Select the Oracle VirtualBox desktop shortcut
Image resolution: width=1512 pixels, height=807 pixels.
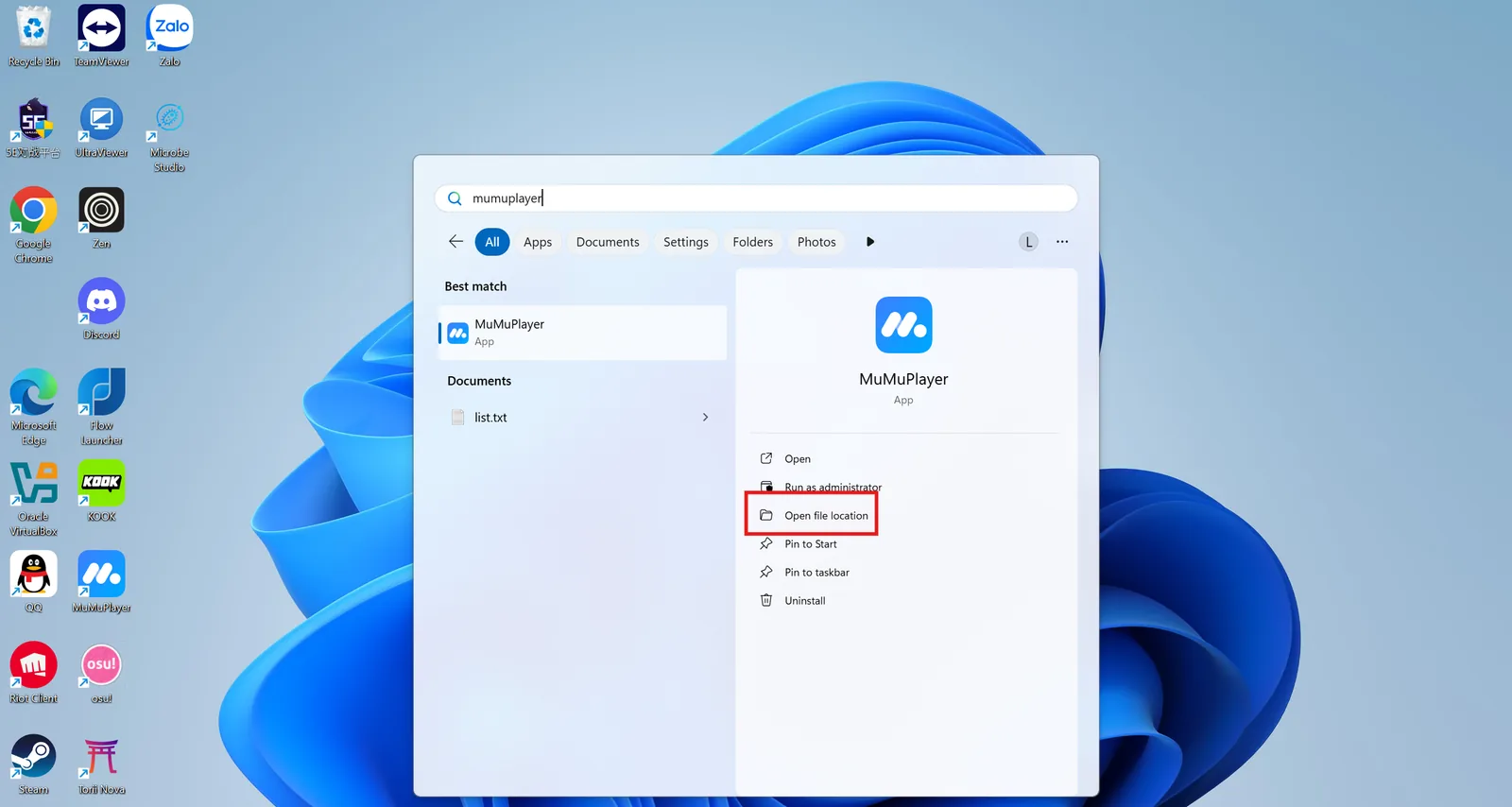coord(34,499)
